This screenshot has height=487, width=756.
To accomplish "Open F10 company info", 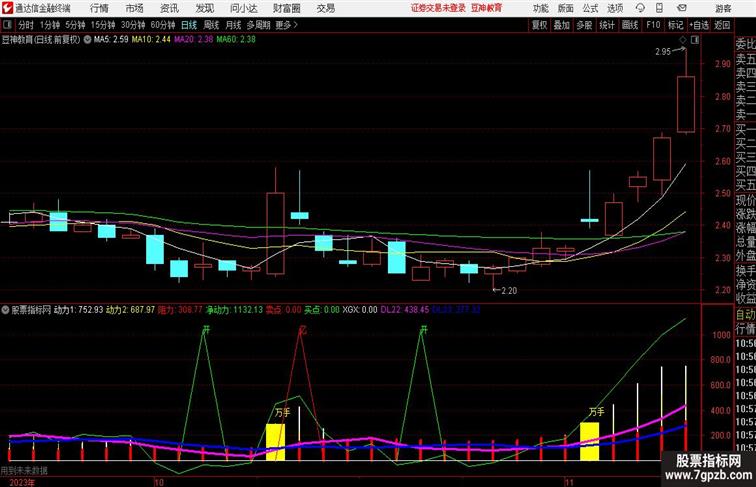I will point(653,25).
